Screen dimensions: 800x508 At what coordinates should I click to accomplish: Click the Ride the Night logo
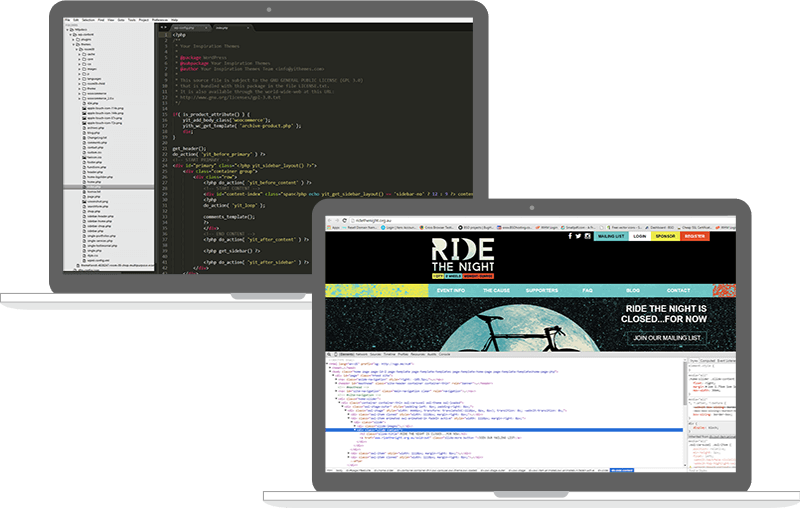point(463,258)
